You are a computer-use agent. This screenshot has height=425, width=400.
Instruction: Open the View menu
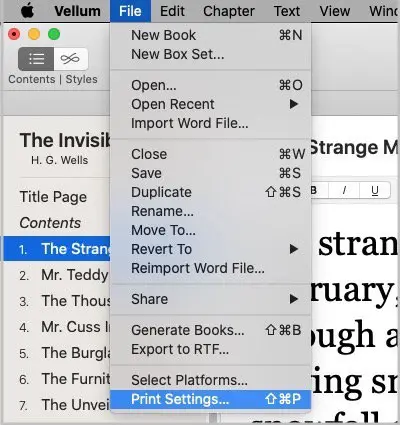pos(334,11)
